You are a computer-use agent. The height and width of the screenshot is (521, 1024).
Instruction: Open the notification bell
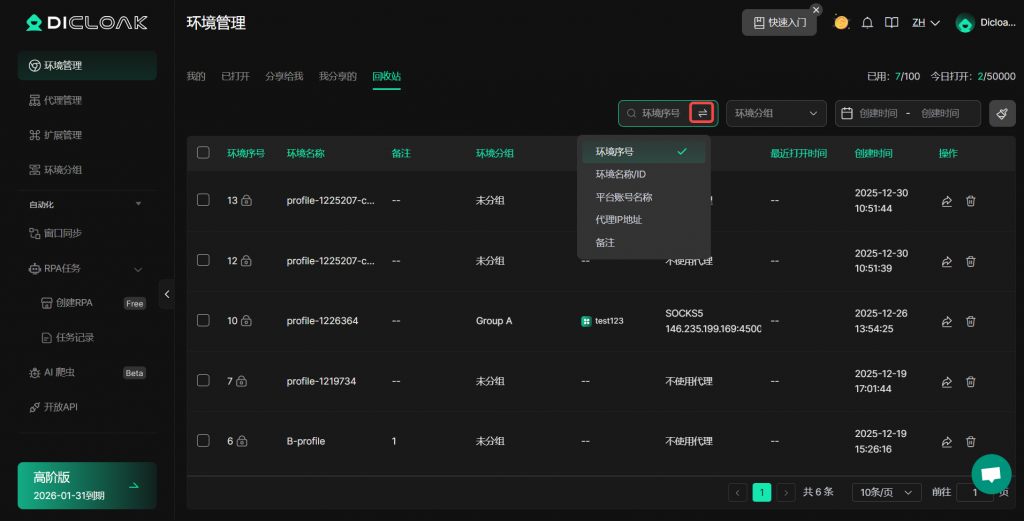click(867, 23)
